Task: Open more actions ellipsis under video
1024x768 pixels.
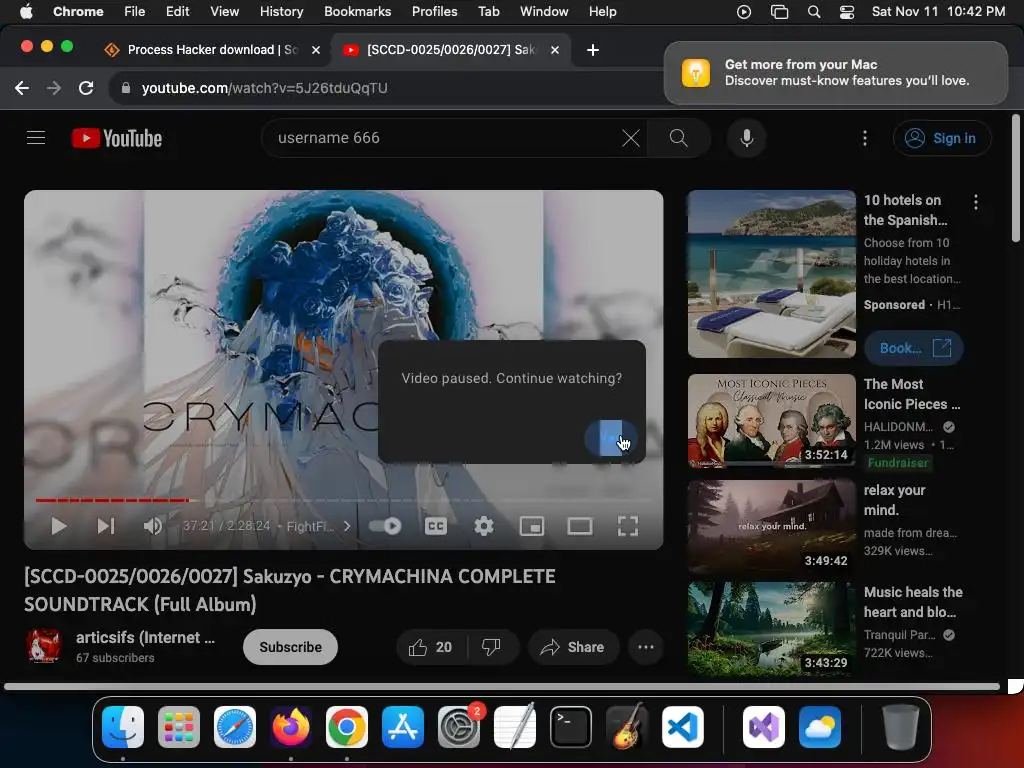Action: pyautogui.click(x=646, y=647)
